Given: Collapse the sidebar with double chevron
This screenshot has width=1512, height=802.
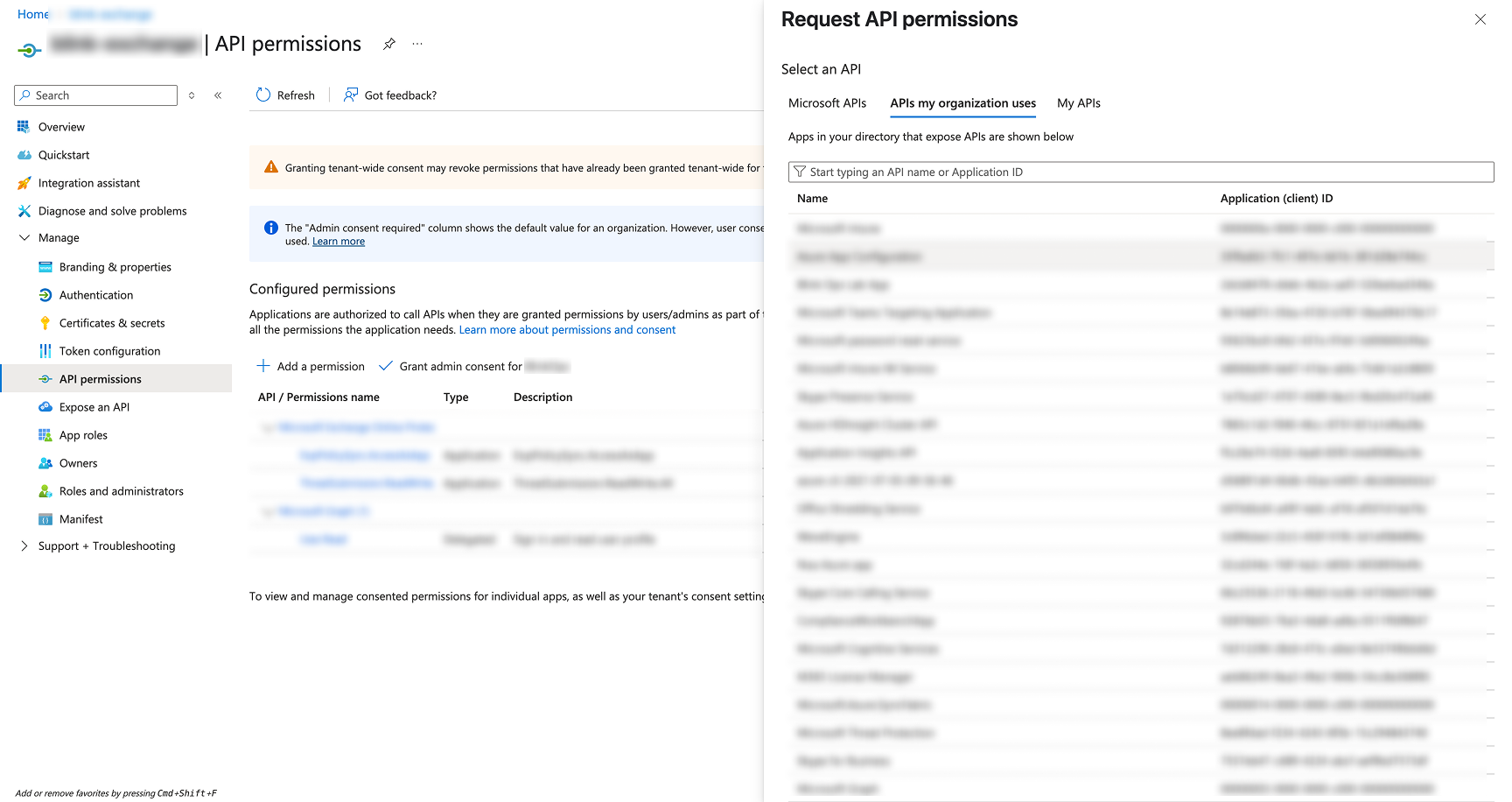Looking at the screenshot, I should (218, 95).
